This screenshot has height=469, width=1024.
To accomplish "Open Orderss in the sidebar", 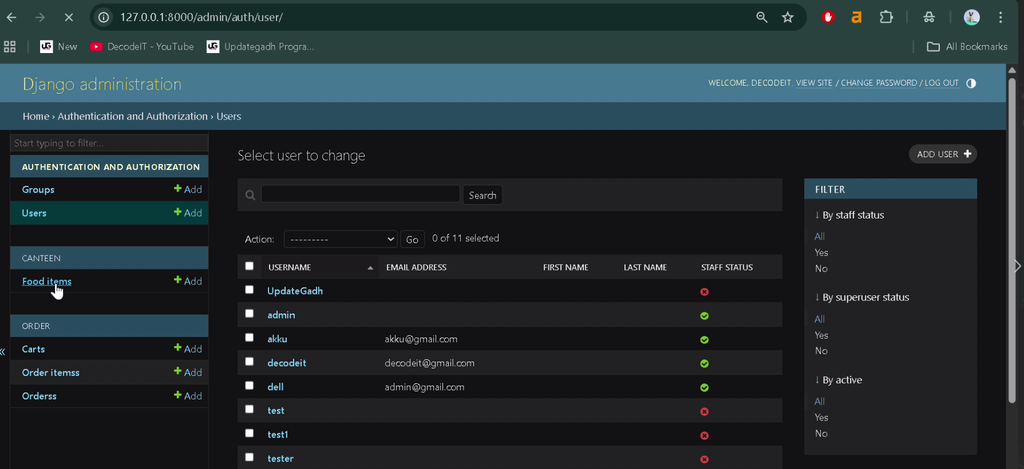I will tap(39, 396).
